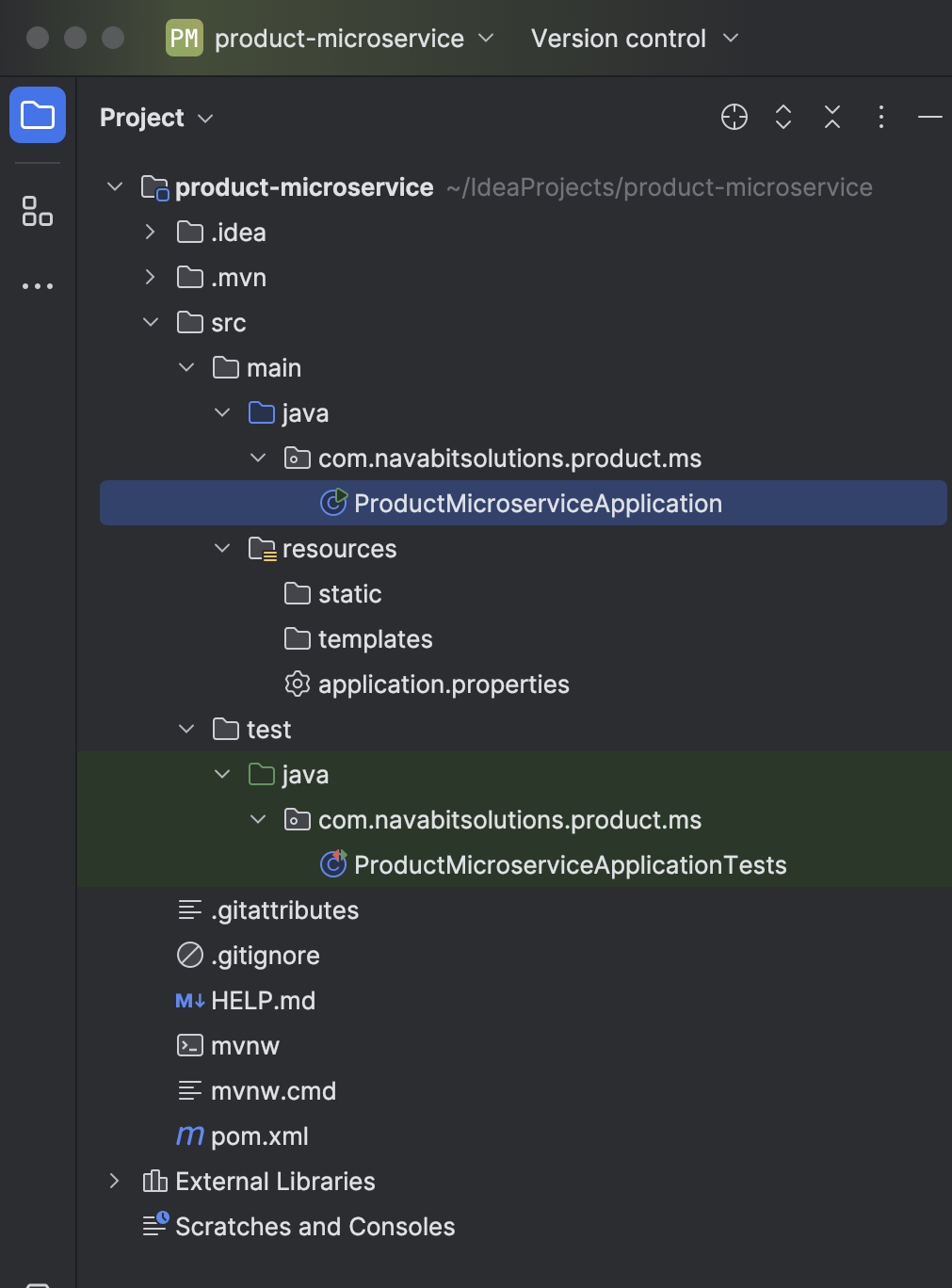Open the Project tool window folder icon
This screenshot has height=1288, width=952.
coord(38,115)
